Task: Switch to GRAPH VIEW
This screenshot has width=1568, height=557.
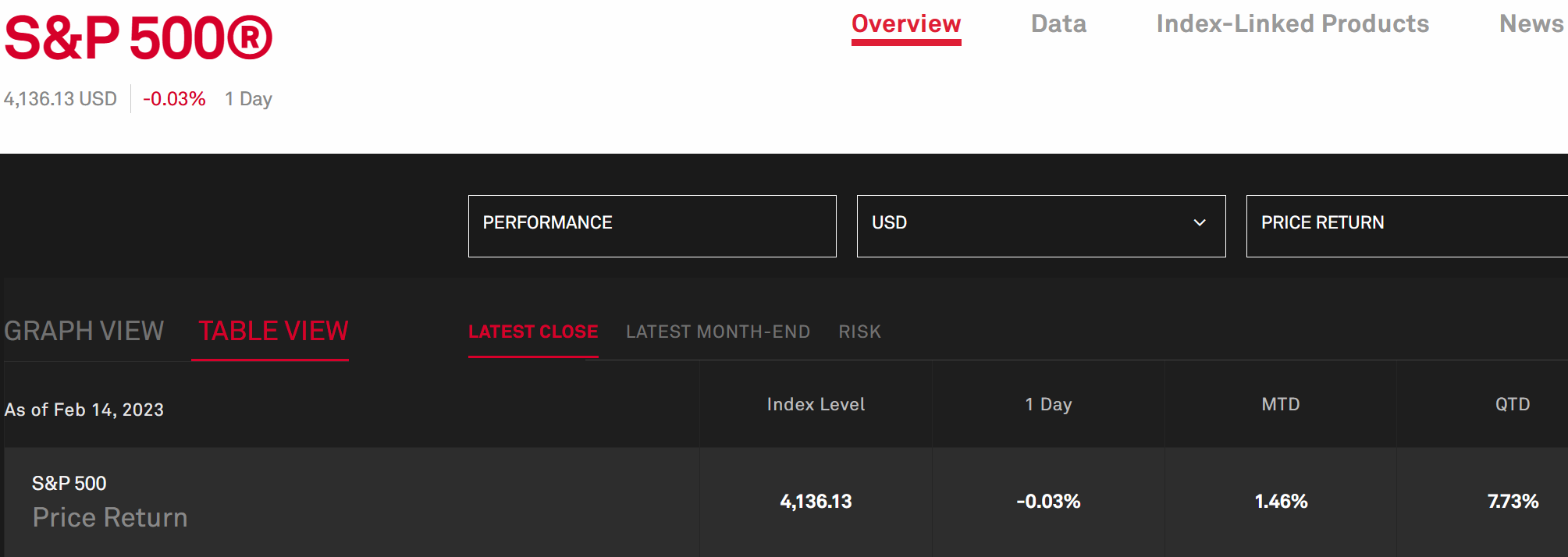Action: [84, 331]
